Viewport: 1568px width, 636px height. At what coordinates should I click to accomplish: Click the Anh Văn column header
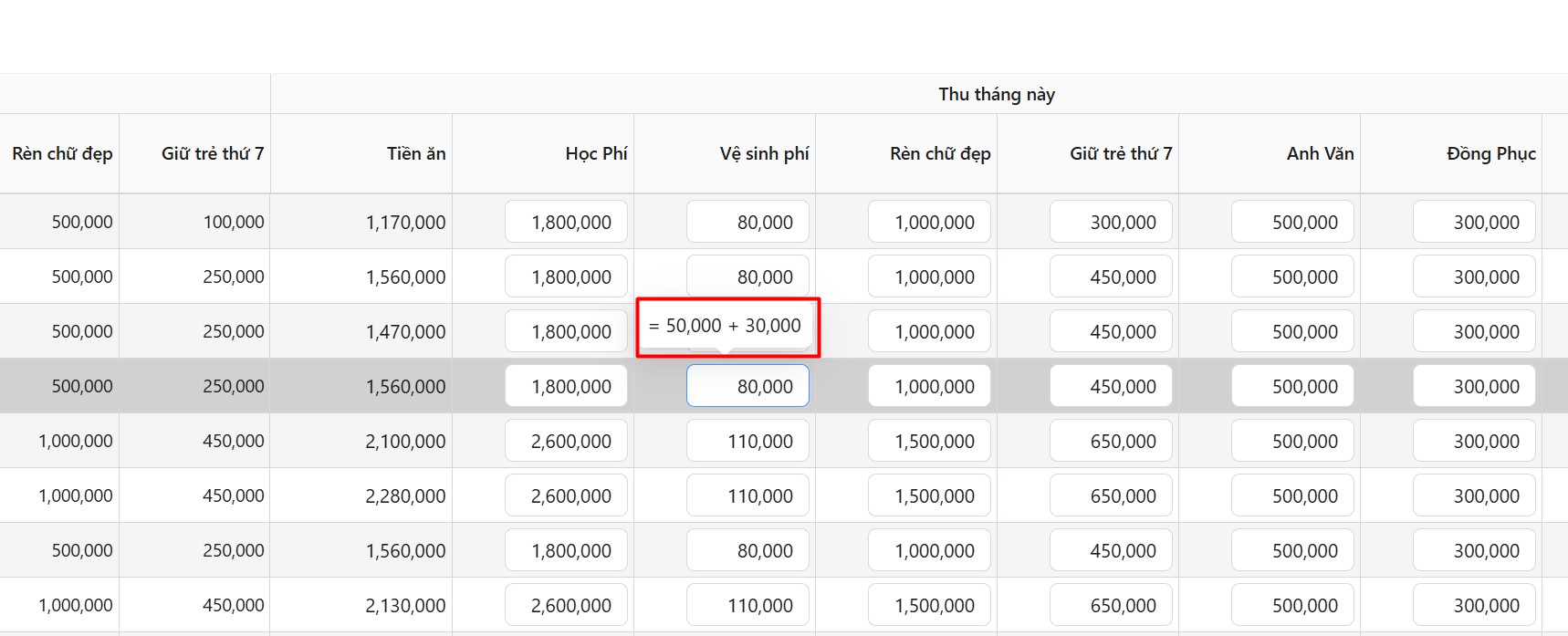1320,153
